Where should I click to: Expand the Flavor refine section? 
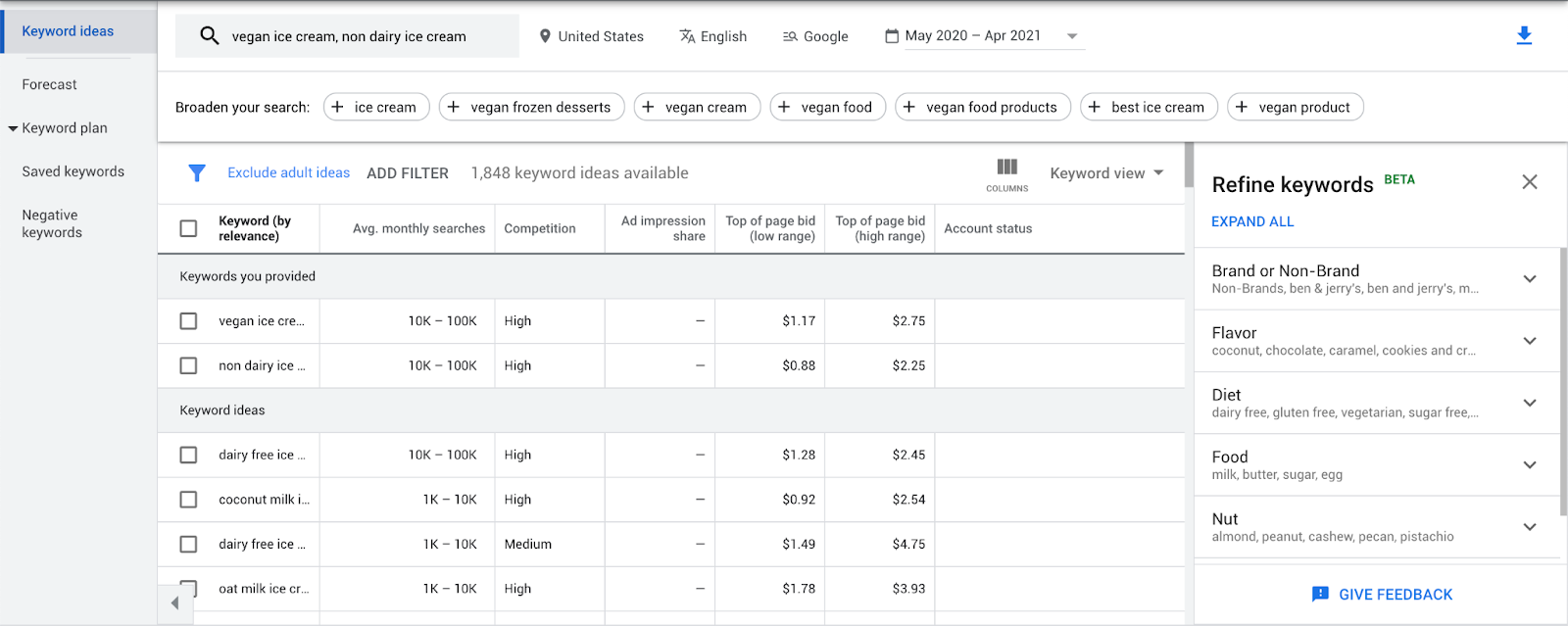[x=1530, y=341]
